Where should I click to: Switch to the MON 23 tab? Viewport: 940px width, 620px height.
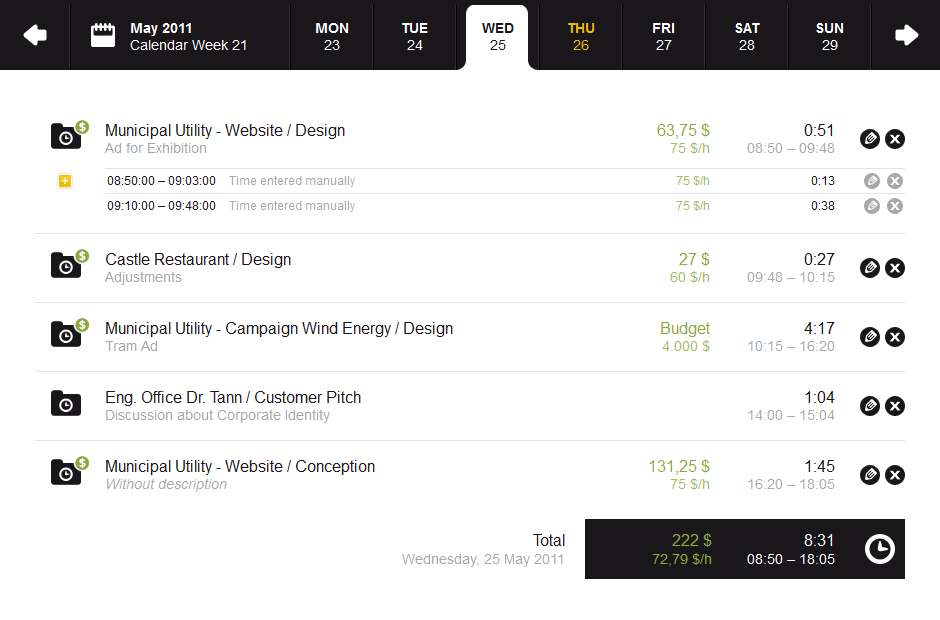coord(332,36)
